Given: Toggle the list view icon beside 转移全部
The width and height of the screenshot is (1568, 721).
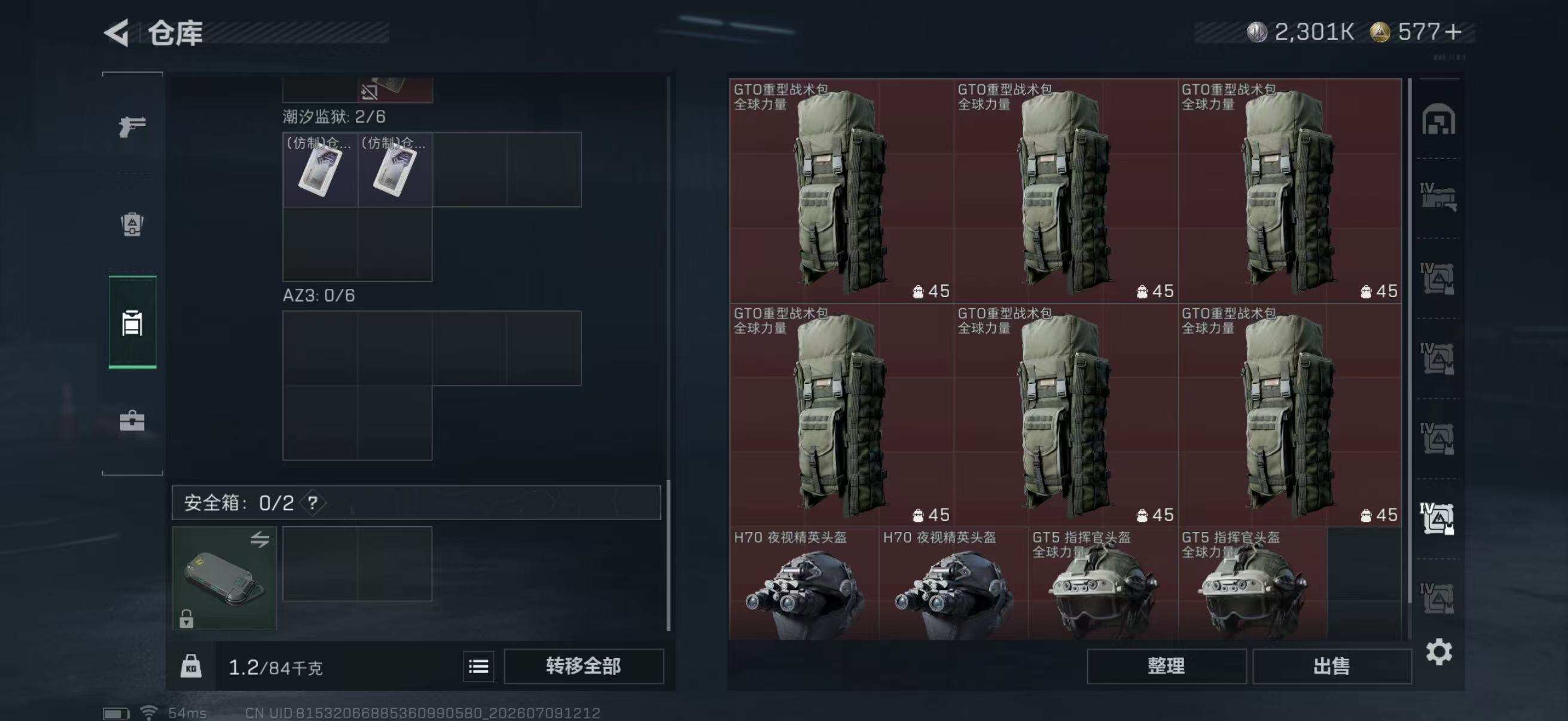Looking at the screenshot, I should click(478, 667).
